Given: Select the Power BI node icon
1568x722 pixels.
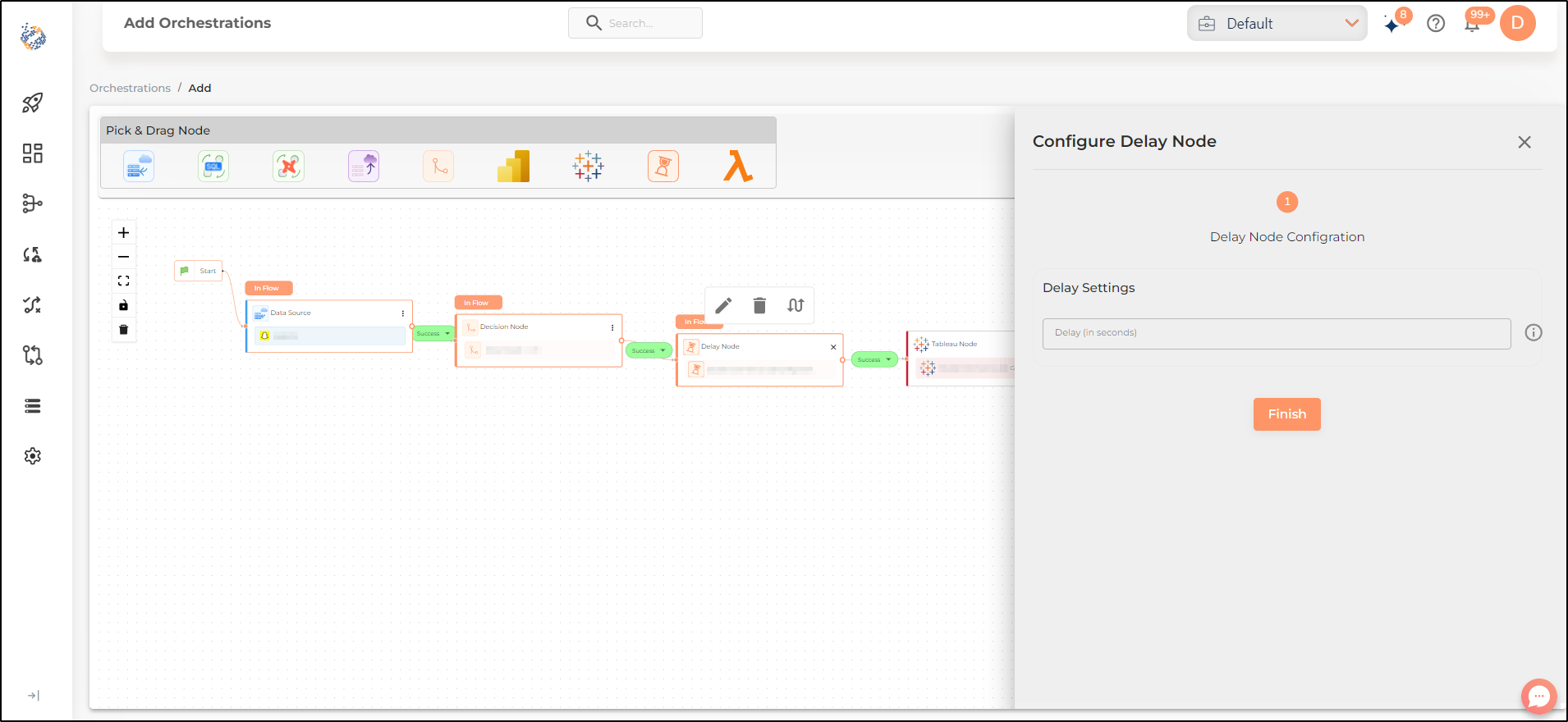Looking at the screenshot, I should 513,167.
